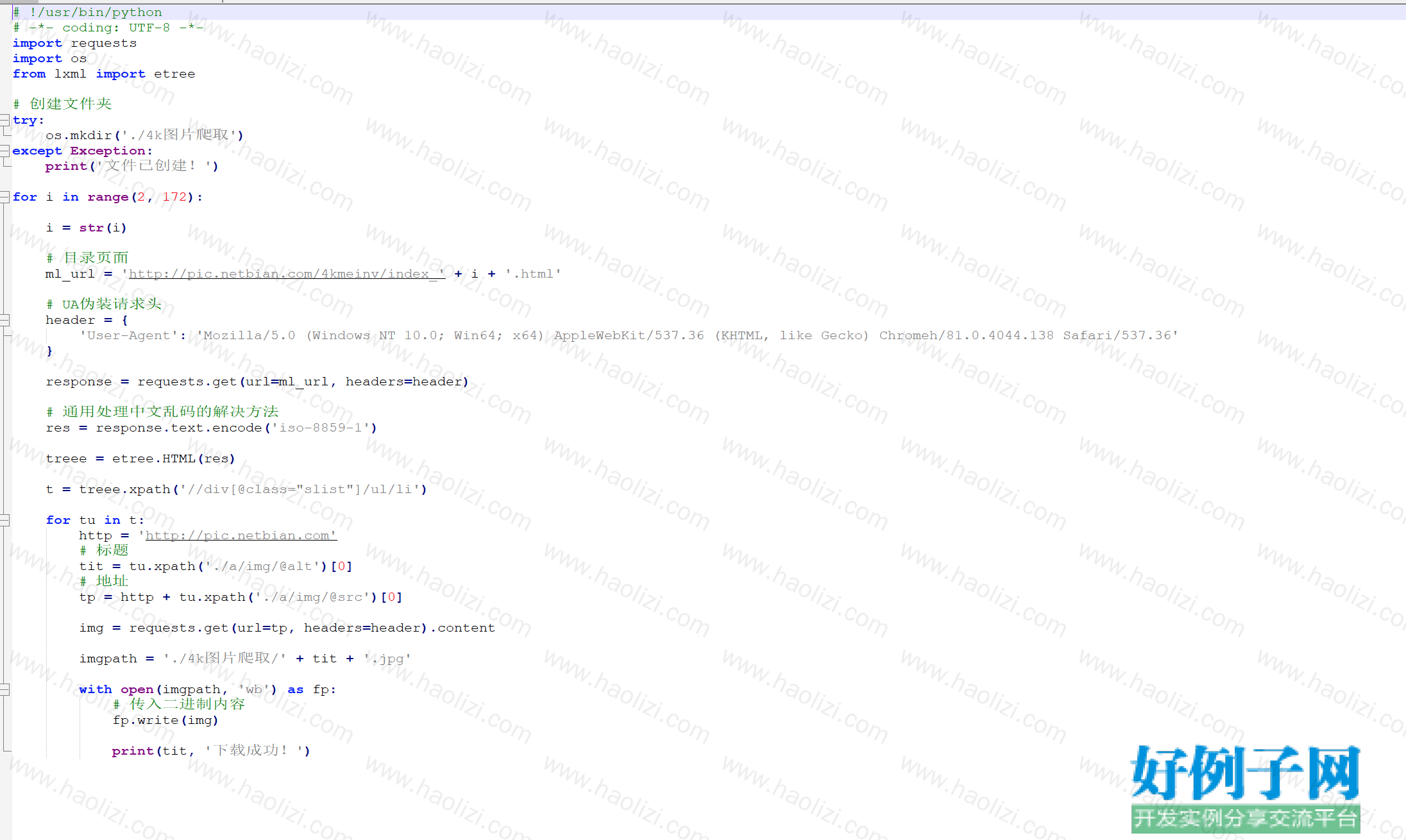Image resolution: width=1406 pixels, height=840 pixels.
Task: Click the xpath '//div[@class="slist"]/ul/li' string
Action: (300, 489)
